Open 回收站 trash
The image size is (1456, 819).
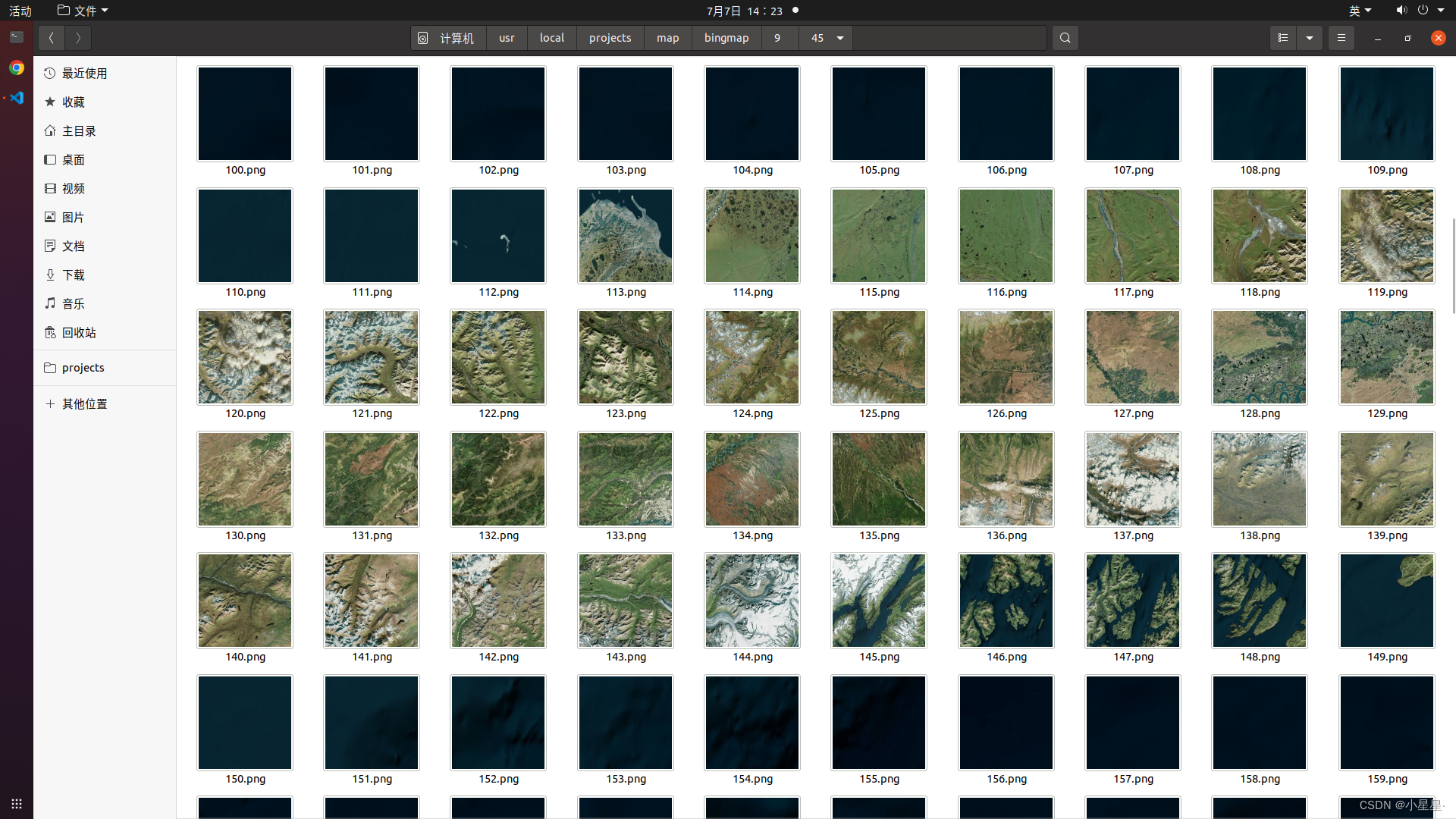105,333
